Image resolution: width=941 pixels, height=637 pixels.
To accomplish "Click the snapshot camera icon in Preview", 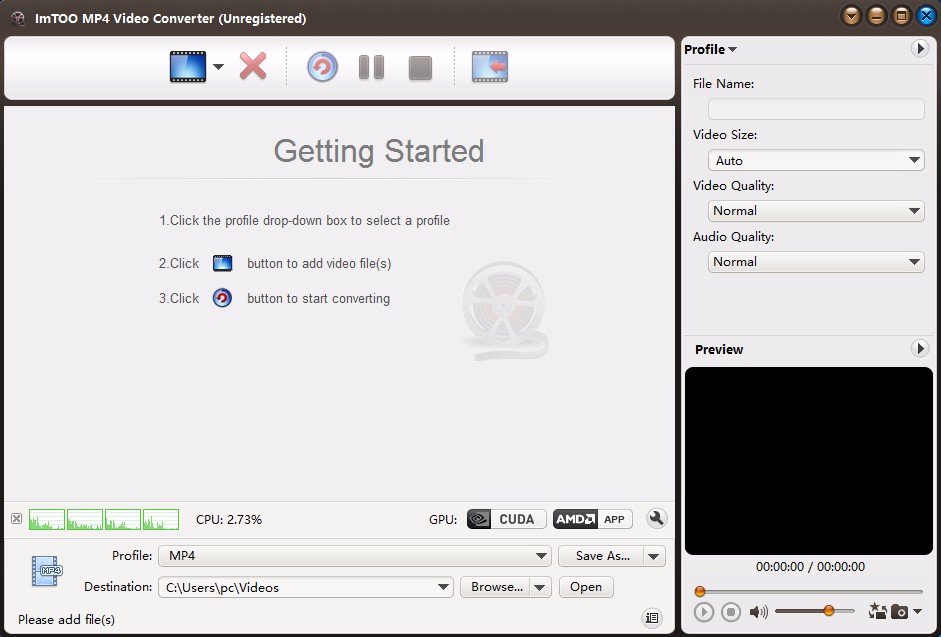I will pos(899,611).
